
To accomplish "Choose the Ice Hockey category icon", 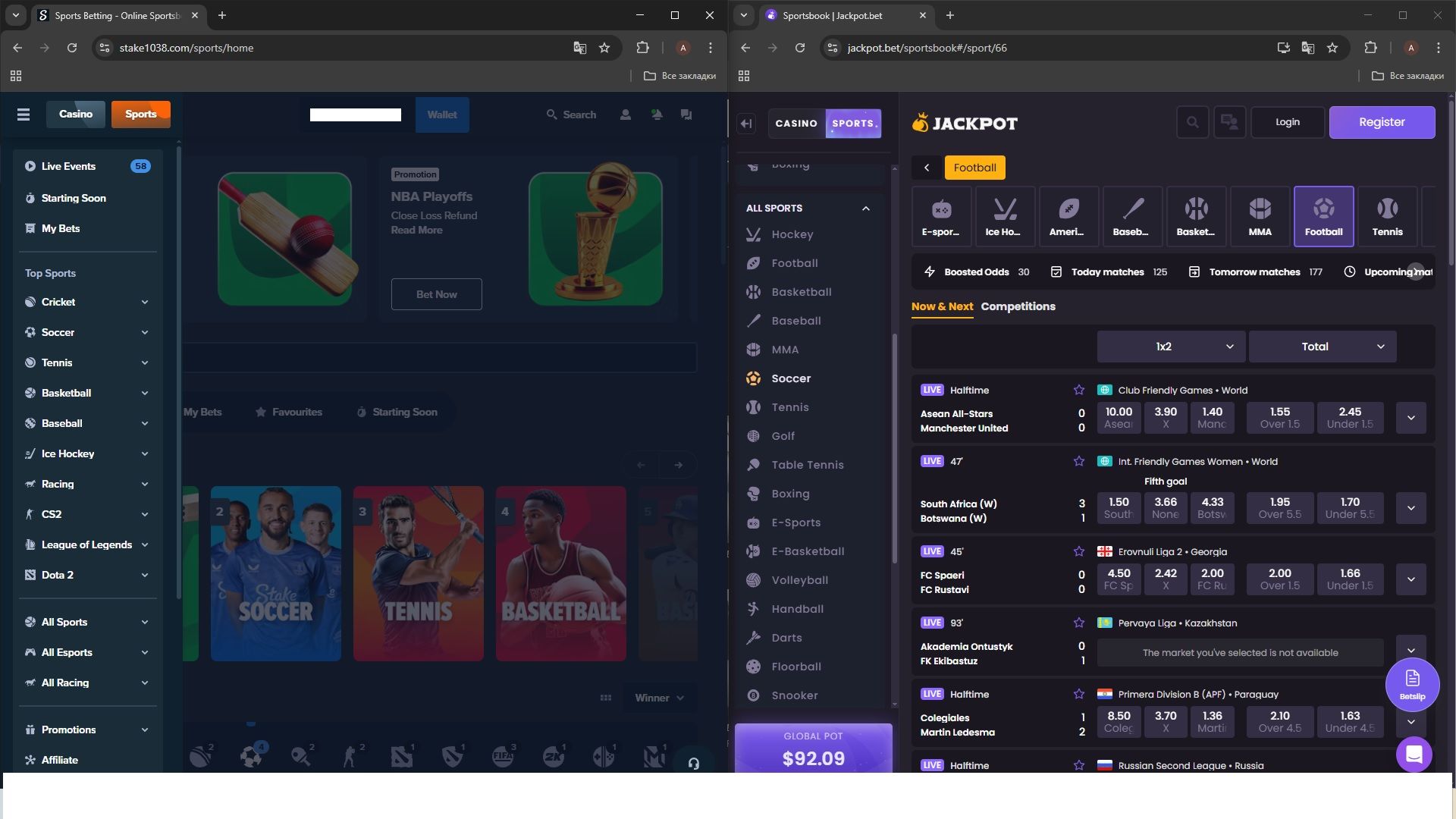I will pos(1004,216).
